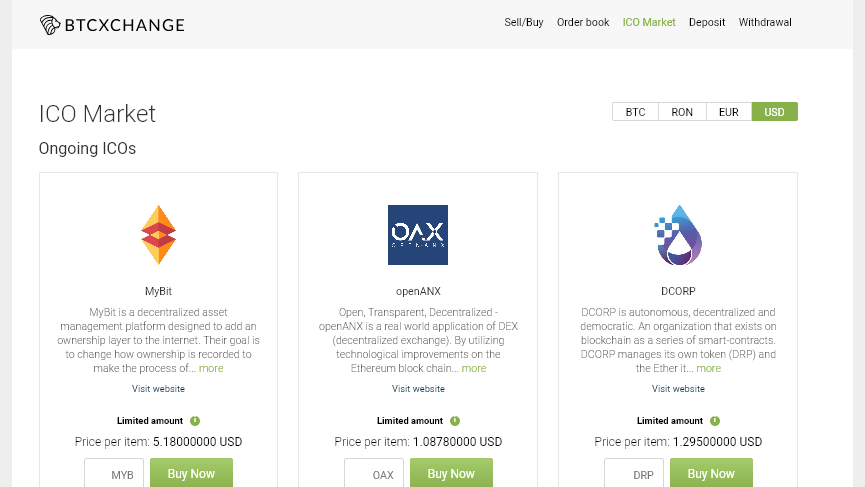Switch currency to EUR
Viewport: 865px width, 487px height.
(x=729, y=112)
